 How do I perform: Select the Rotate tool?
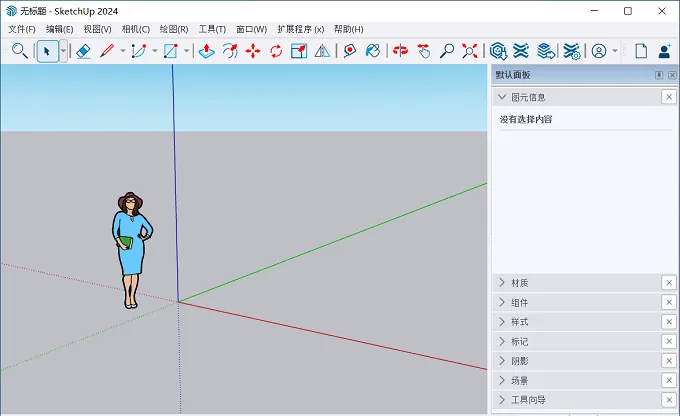(x=276, y=51)
